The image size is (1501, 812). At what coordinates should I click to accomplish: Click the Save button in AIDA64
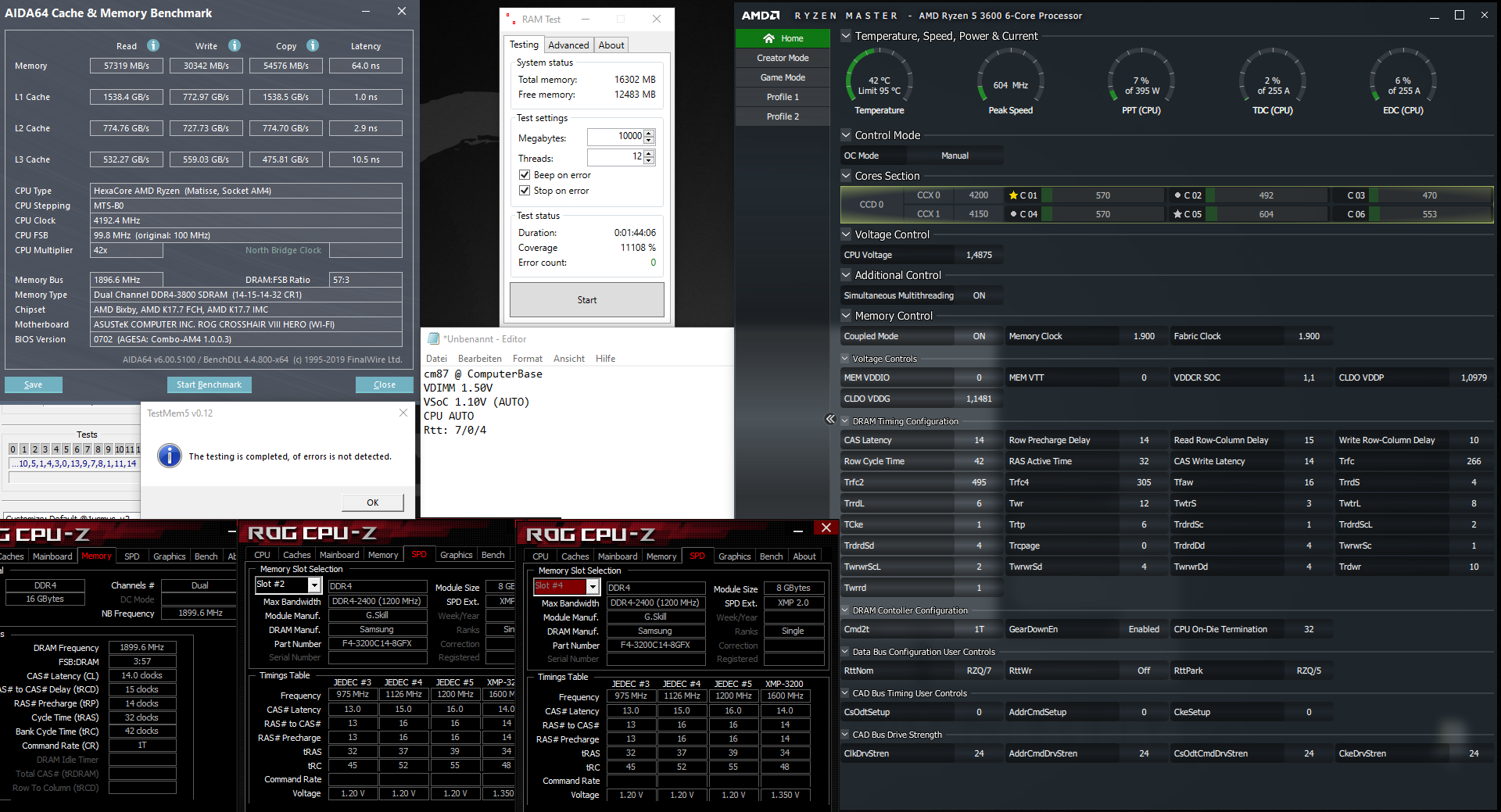point(34,385)
